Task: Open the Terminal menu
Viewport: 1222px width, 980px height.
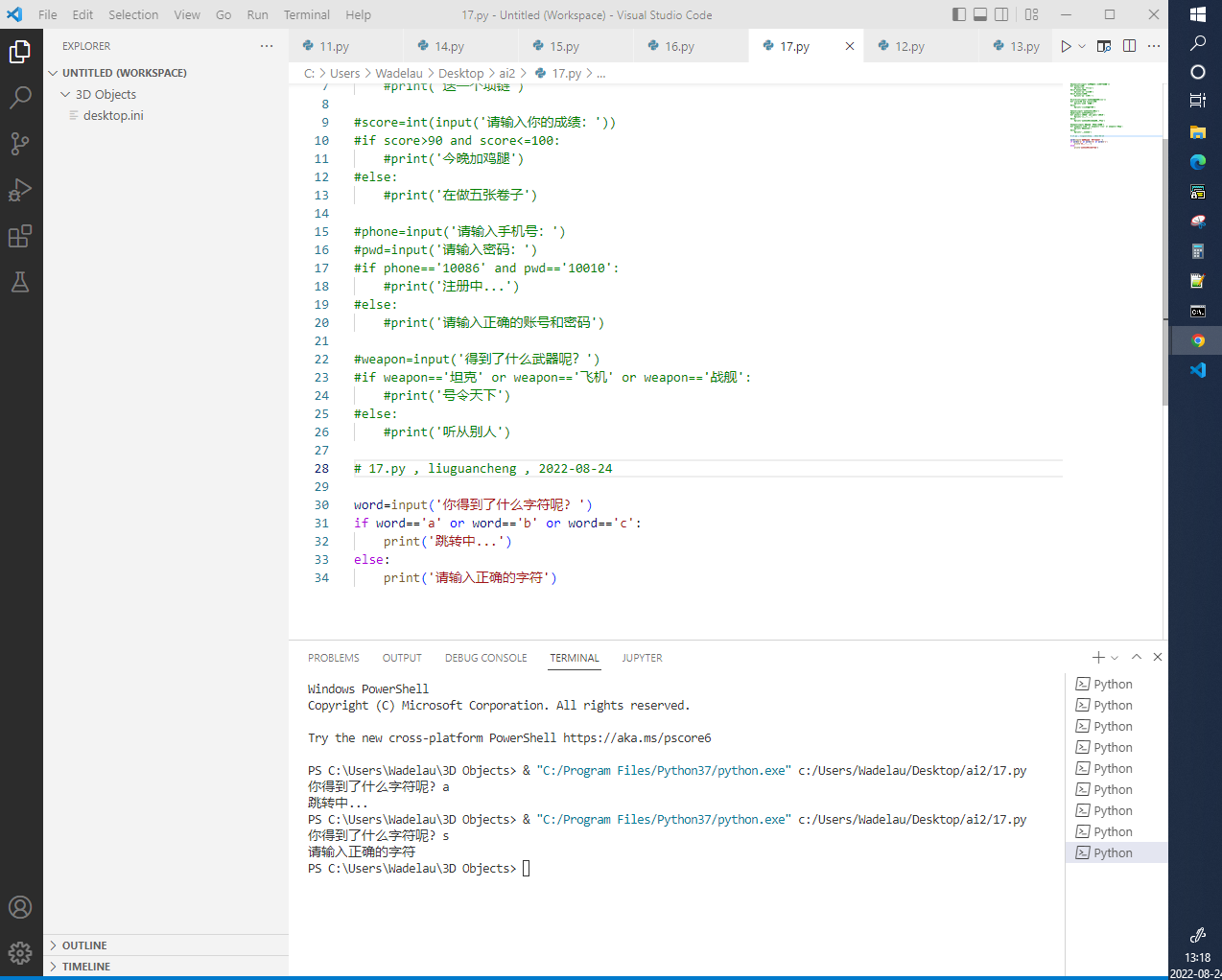Action: pyautogui.click(x=306, y=14)
